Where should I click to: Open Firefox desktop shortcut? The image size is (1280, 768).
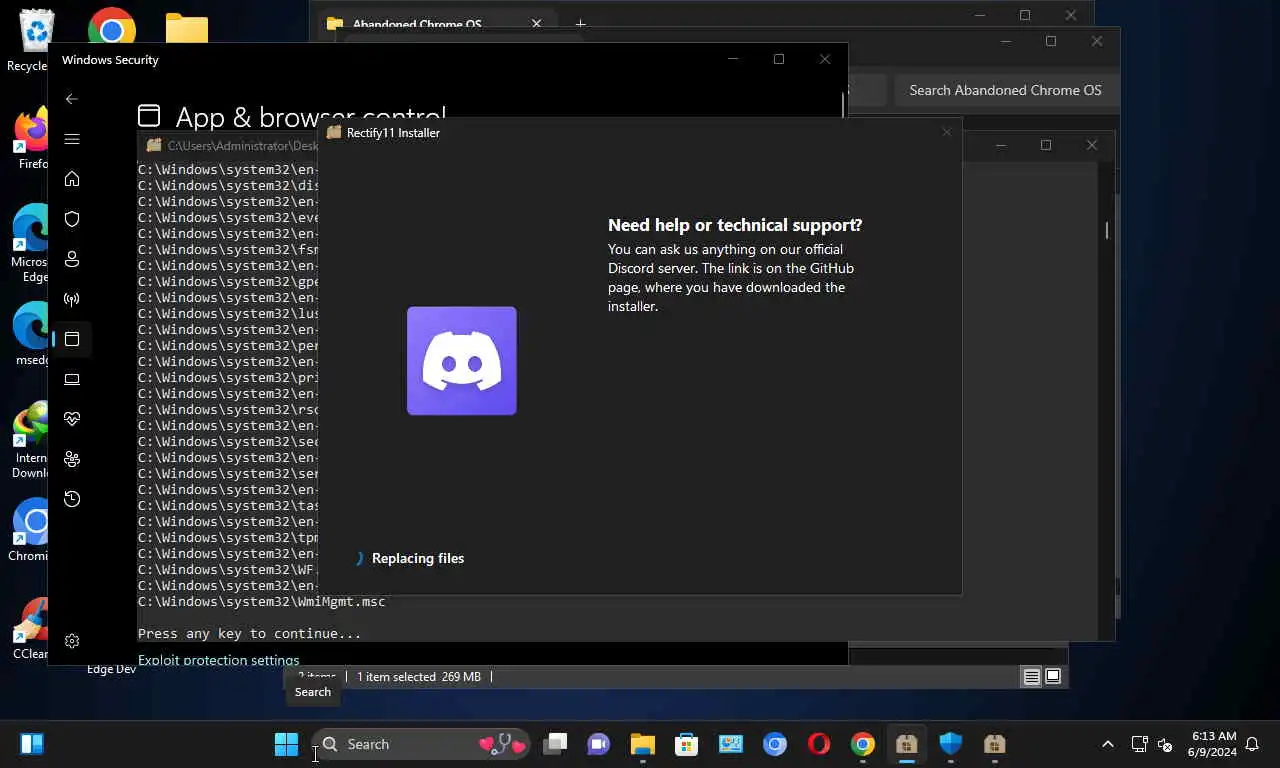coord(32,138)
